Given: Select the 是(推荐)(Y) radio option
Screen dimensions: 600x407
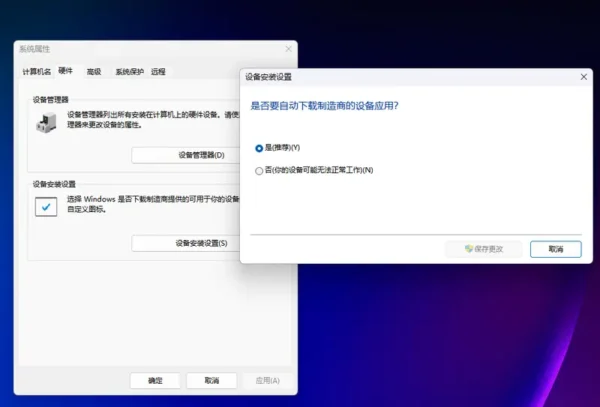Looking at the screenshot, I should click(260, 147).
